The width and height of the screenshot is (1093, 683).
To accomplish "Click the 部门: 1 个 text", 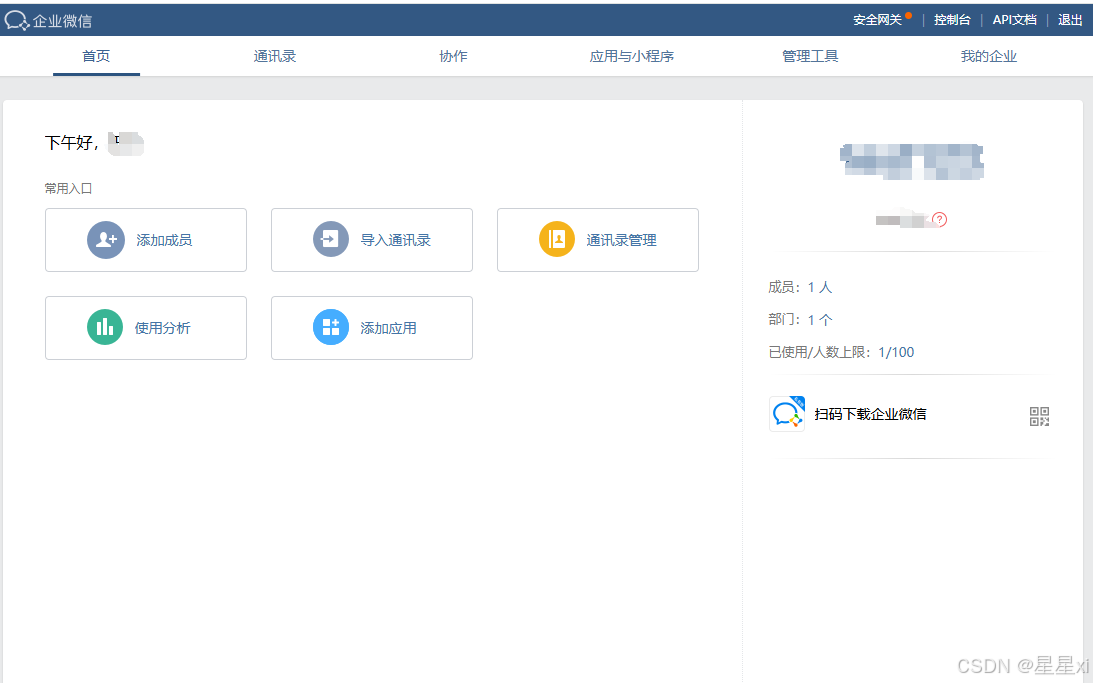I will [x=800, y=320].
